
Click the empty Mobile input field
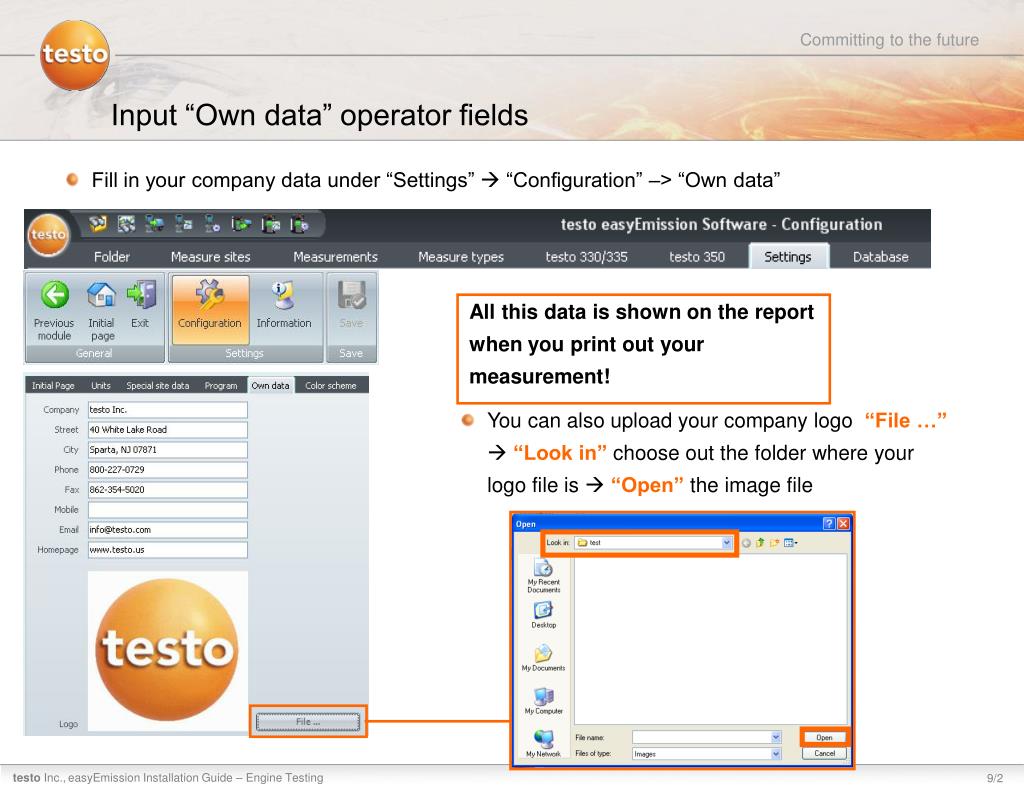click(x=168, y=509)
